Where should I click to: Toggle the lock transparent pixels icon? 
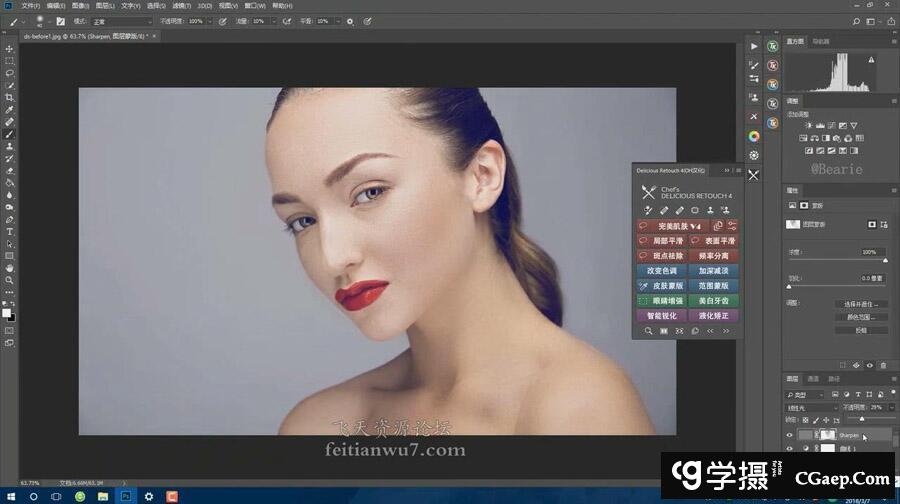pos(806,421)
